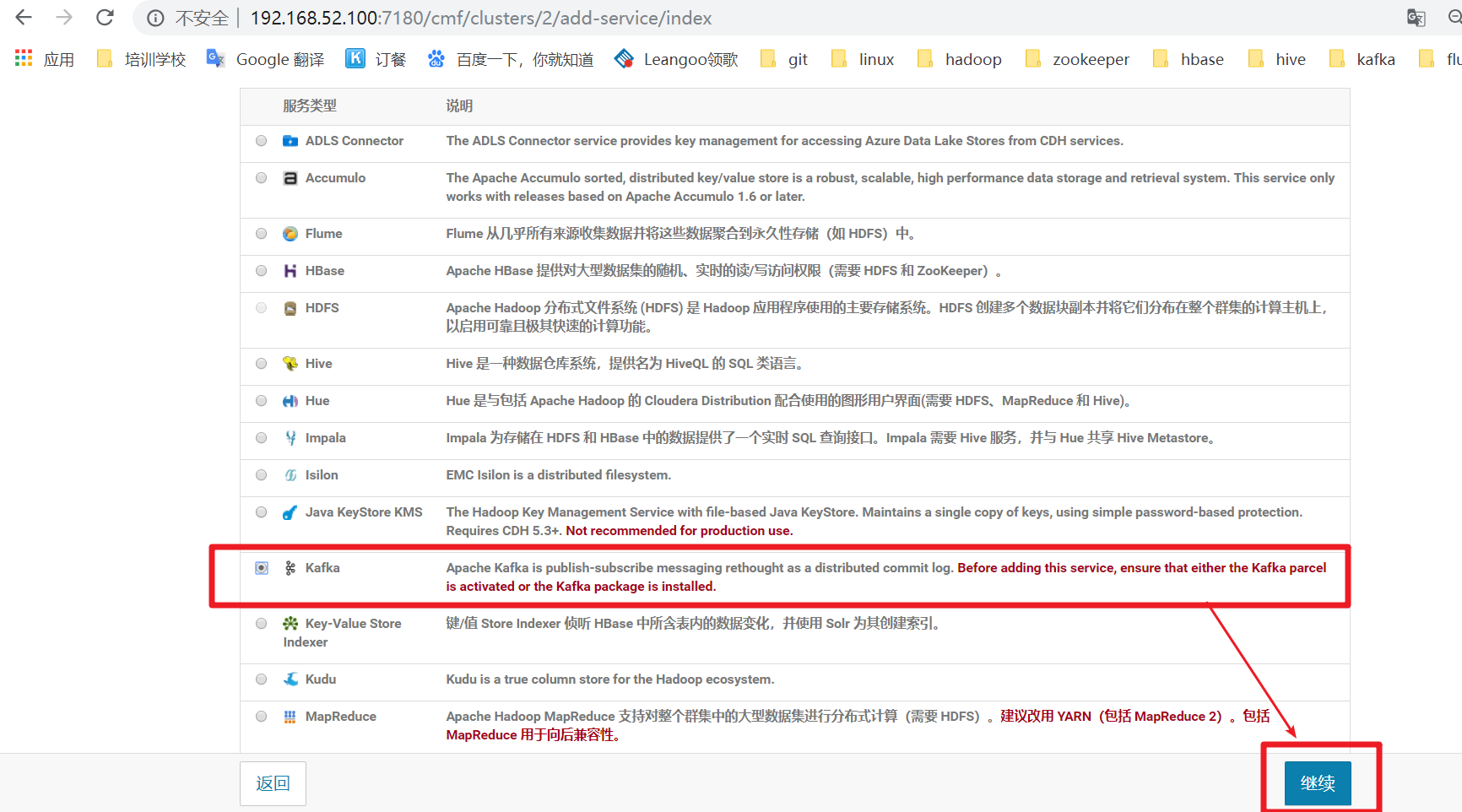Image resolution: width=1462 pixels, height=812 pixels.
Task: Select the Isilon radio button
Action: tap(262, 475)
